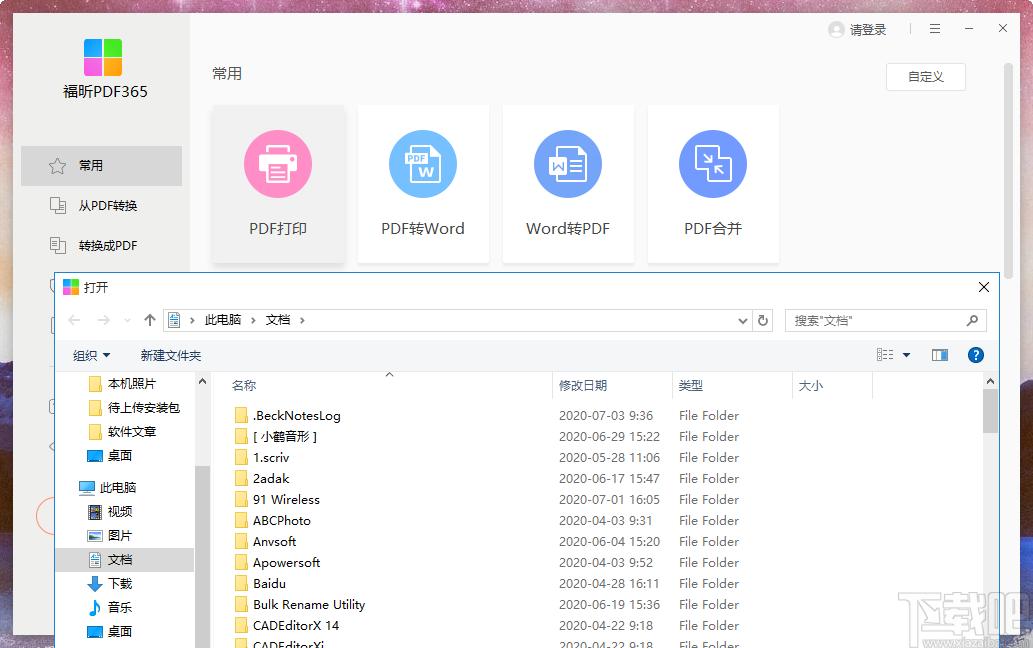Click 新建文件夹 button
1033x648 pixels.
coord(171,356)
